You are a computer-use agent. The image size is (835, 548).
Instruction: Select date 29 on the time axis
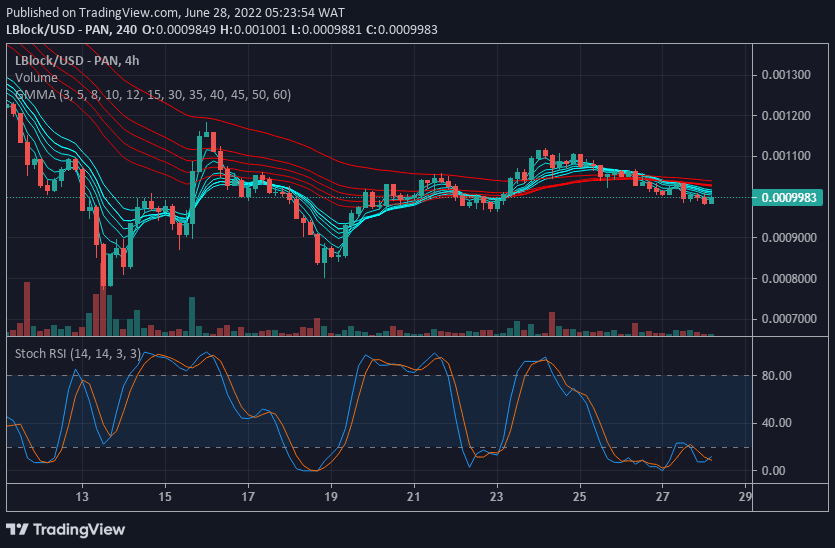746,497
